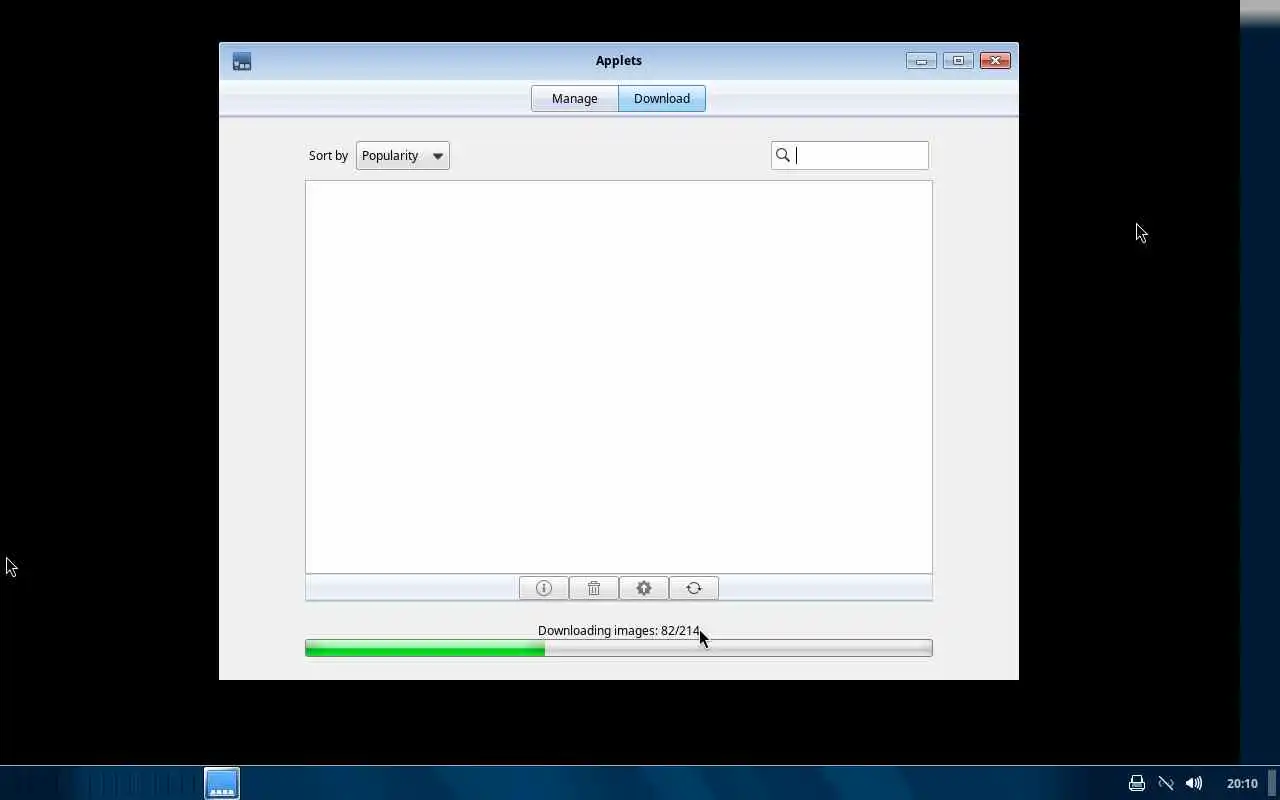Maximize the Applets window
This screenshot has width=1280, height=800.
pos(958,61)
